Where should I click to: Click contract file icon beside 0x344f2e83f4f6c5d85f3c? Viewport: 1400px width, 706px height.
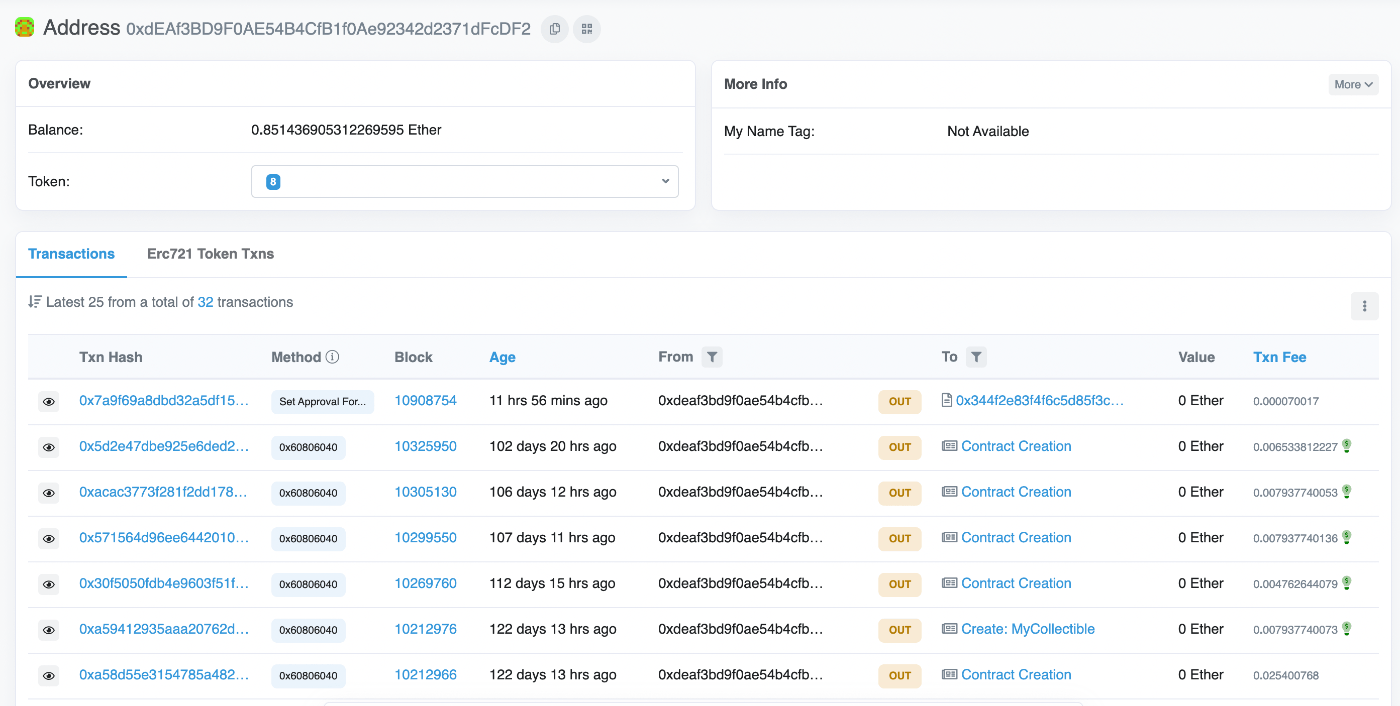tap(947, 400)
